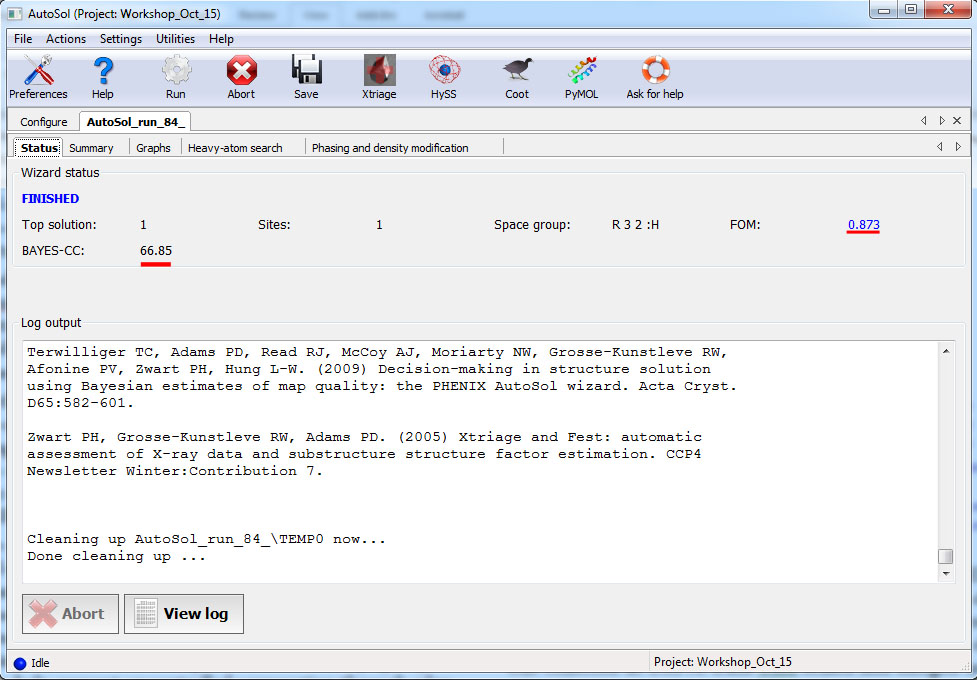This screenshot has width=977, height=680.
Task: Click the 'Sites:' label
Action: (274, 225)
